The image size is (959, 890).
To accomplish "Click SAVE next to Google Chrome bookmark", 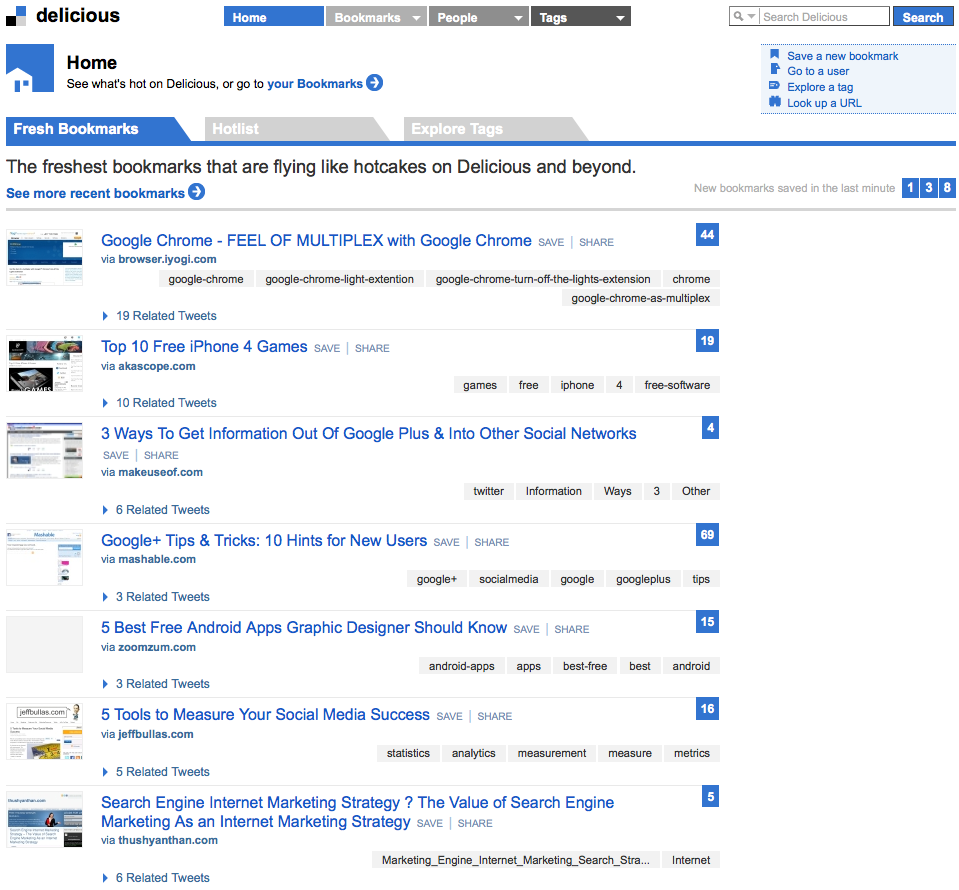I will [x=551, y=242].
